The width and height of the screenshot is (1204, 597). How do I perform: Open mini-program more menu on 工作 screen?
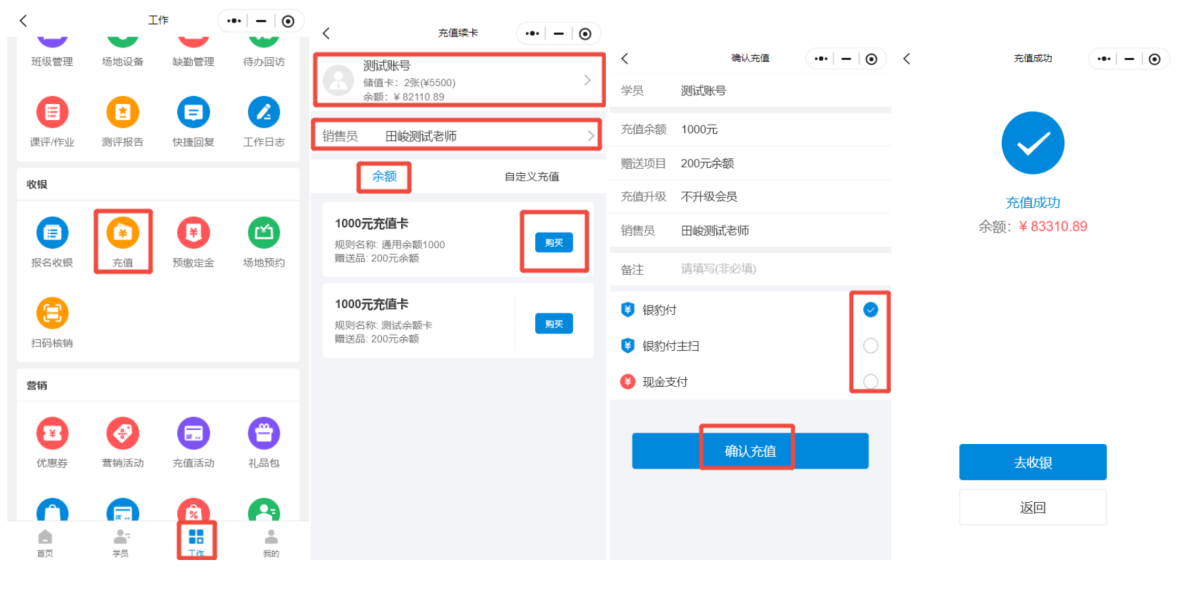pos(234,21)
